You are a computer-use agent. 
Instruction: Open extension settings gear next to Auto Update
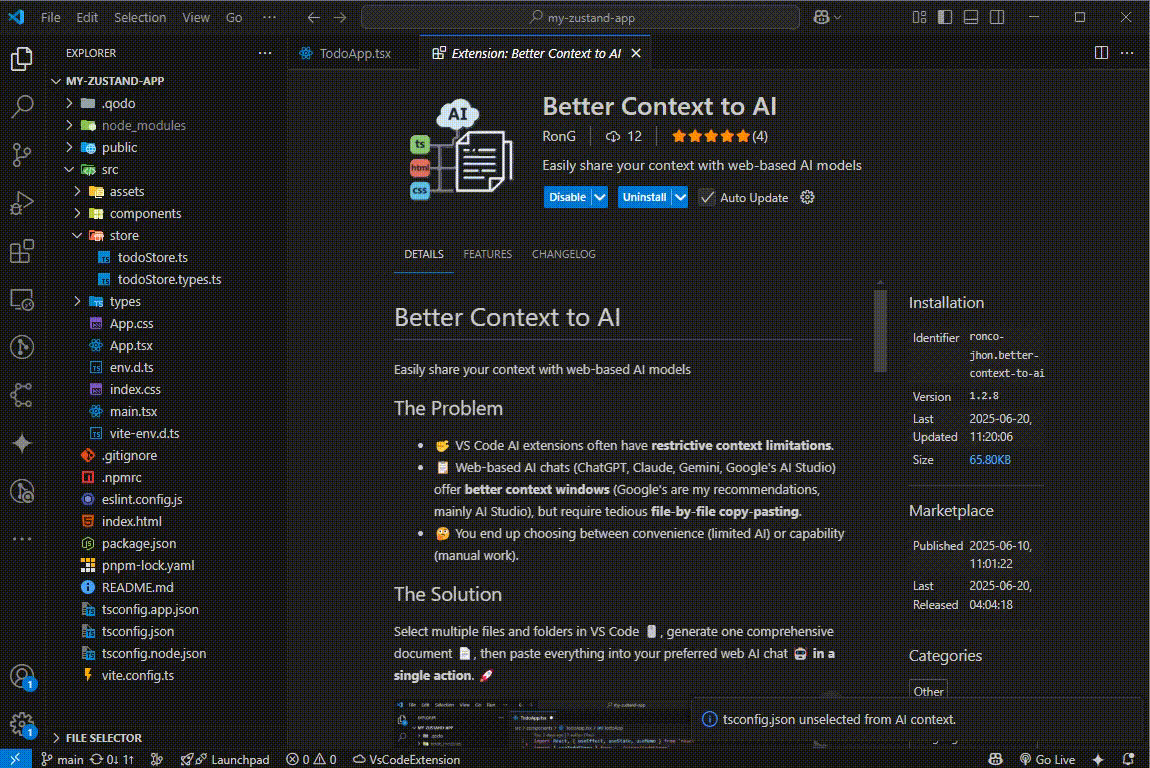click(x=807, y=197)
